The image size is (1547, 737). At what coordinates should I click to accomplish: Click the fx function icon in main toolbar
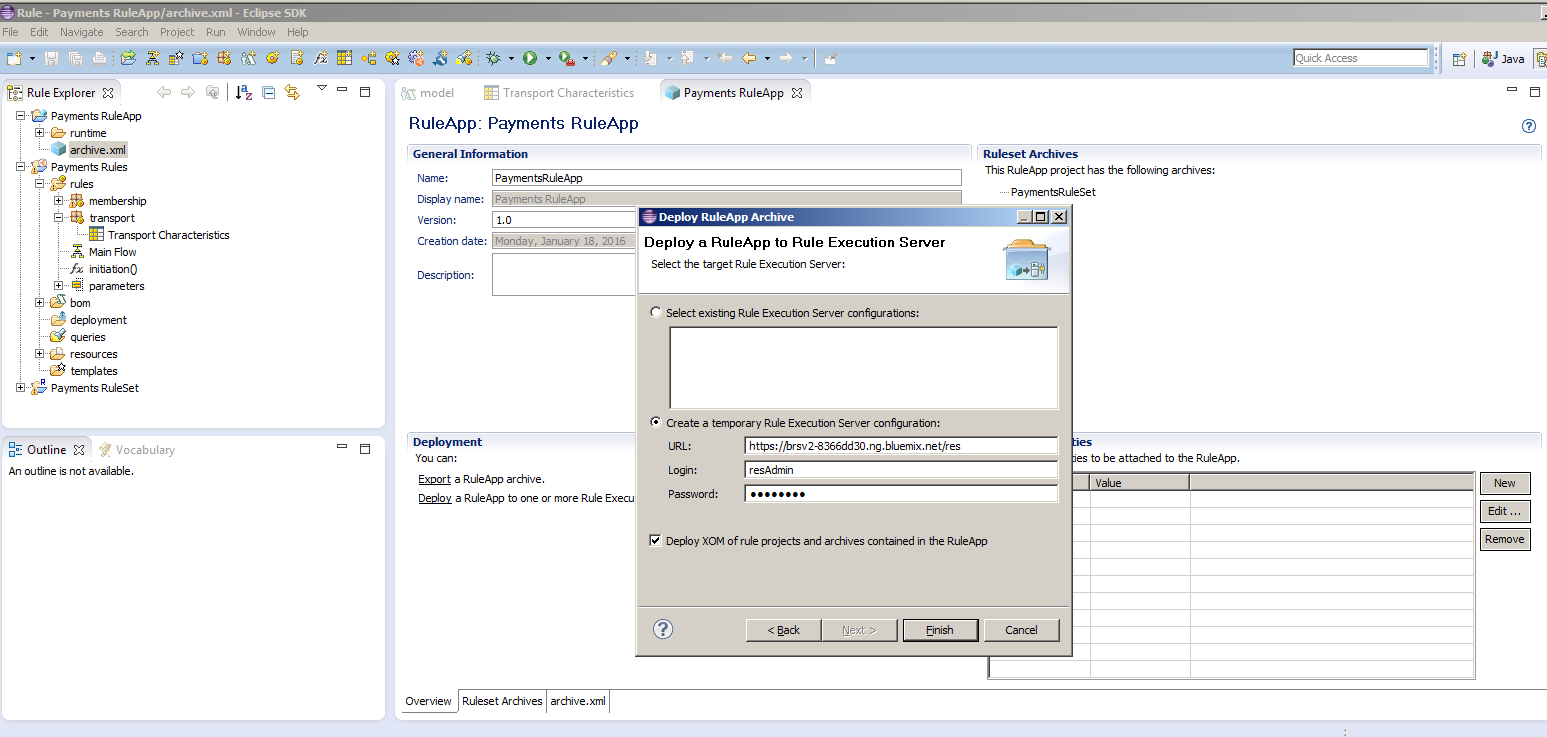(321, 58)
